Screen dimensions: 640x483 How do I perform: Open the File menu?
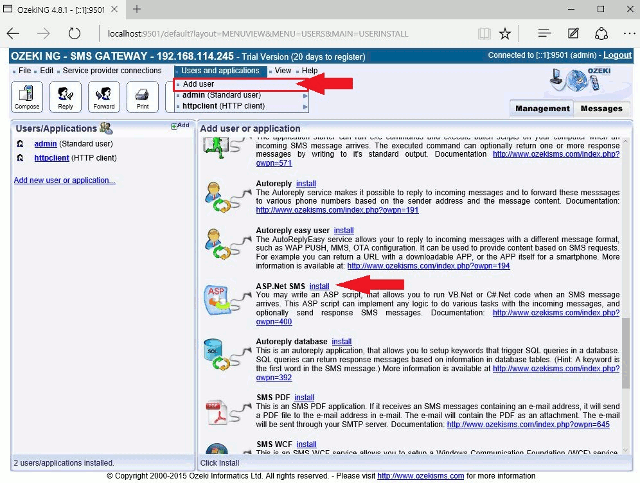click(24, 70)
